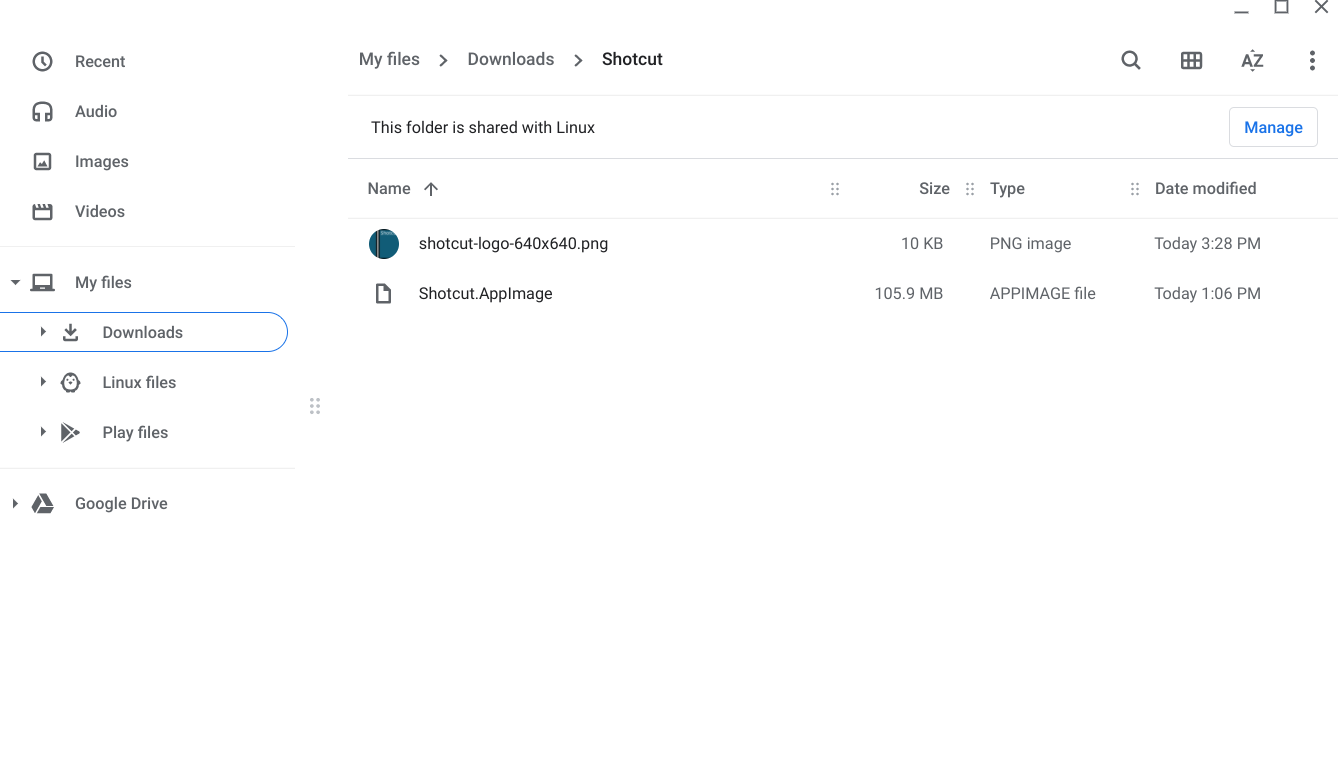Viewport: 1338px width, 784px height.
Task: Click the Google Drive triangle icon
Action: (x=42, y=503)
